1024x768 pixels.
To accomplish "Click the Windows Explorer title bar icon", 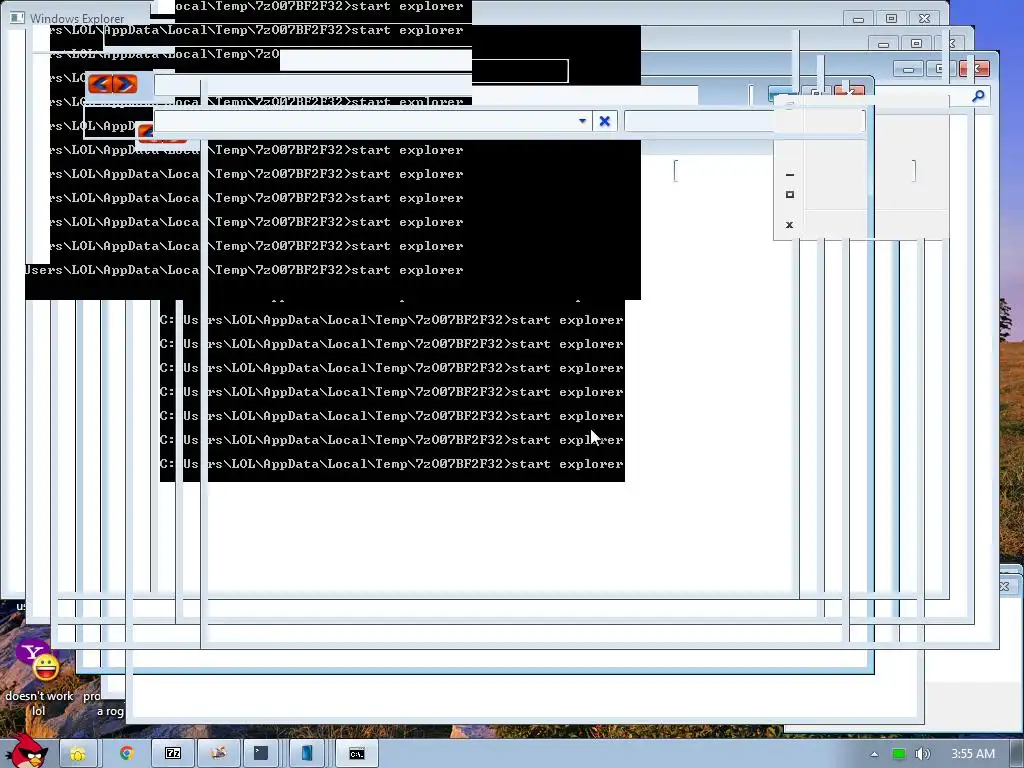I will 17,18.
